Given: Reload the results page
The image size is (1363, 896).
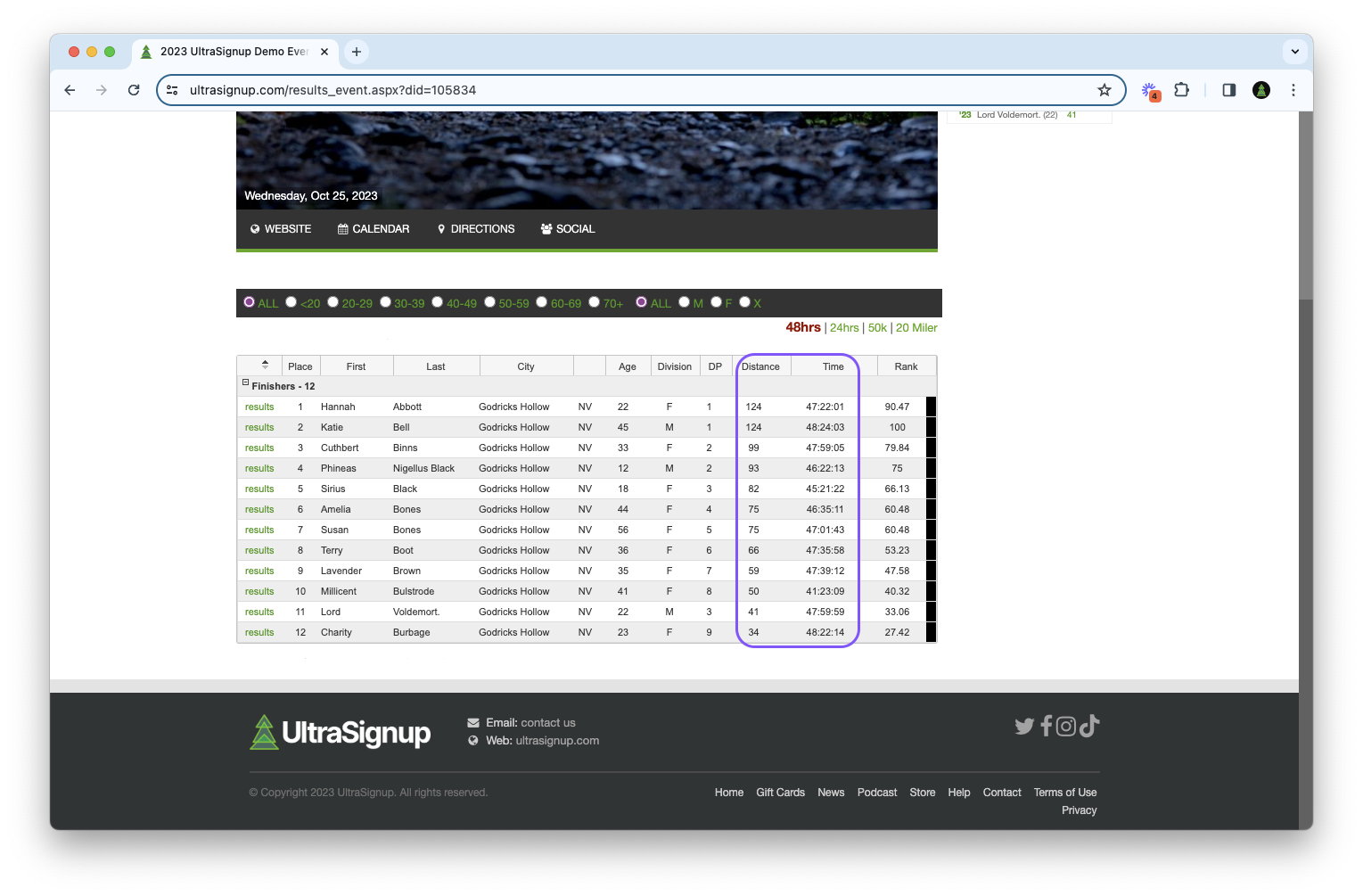Looking at the screenshot, I should tap(134, 90).
